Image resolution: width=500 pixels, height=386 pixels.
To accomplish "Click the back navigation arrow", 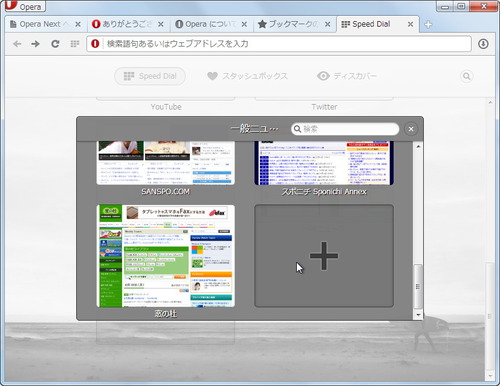I will point(17,44).
